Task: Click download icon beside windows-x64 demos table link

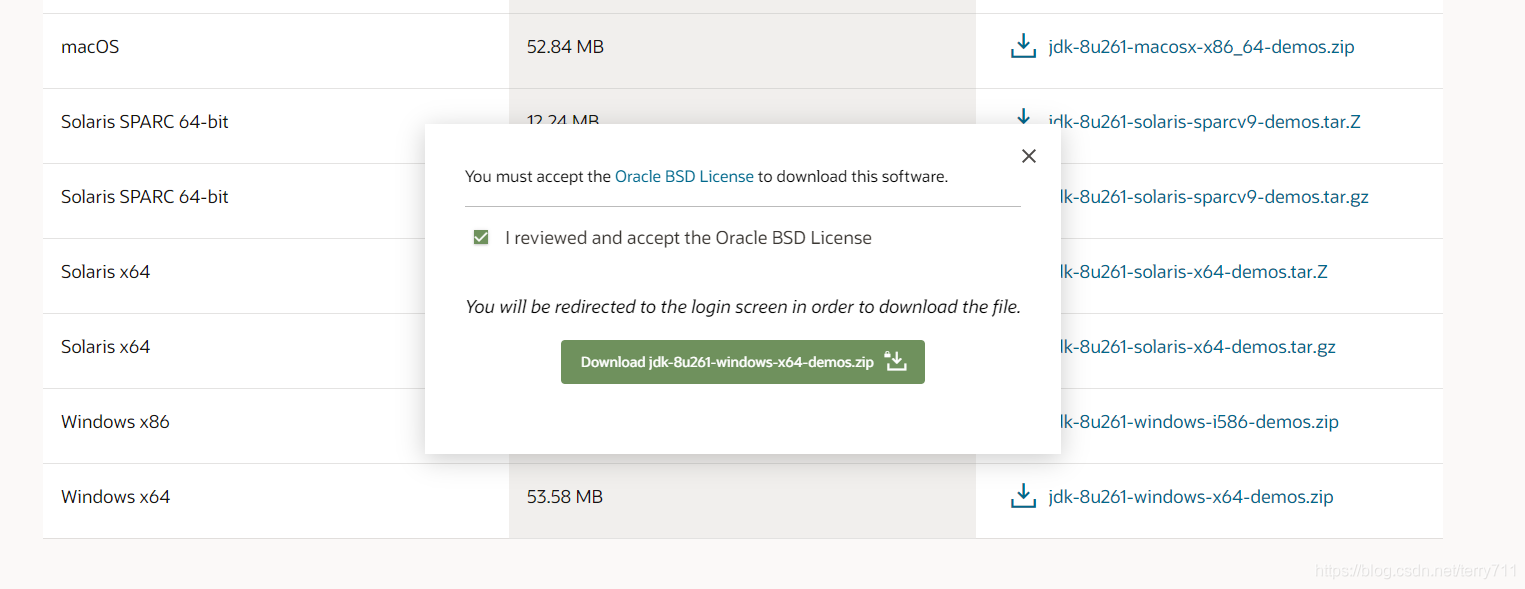Action: pos(1023,496)
